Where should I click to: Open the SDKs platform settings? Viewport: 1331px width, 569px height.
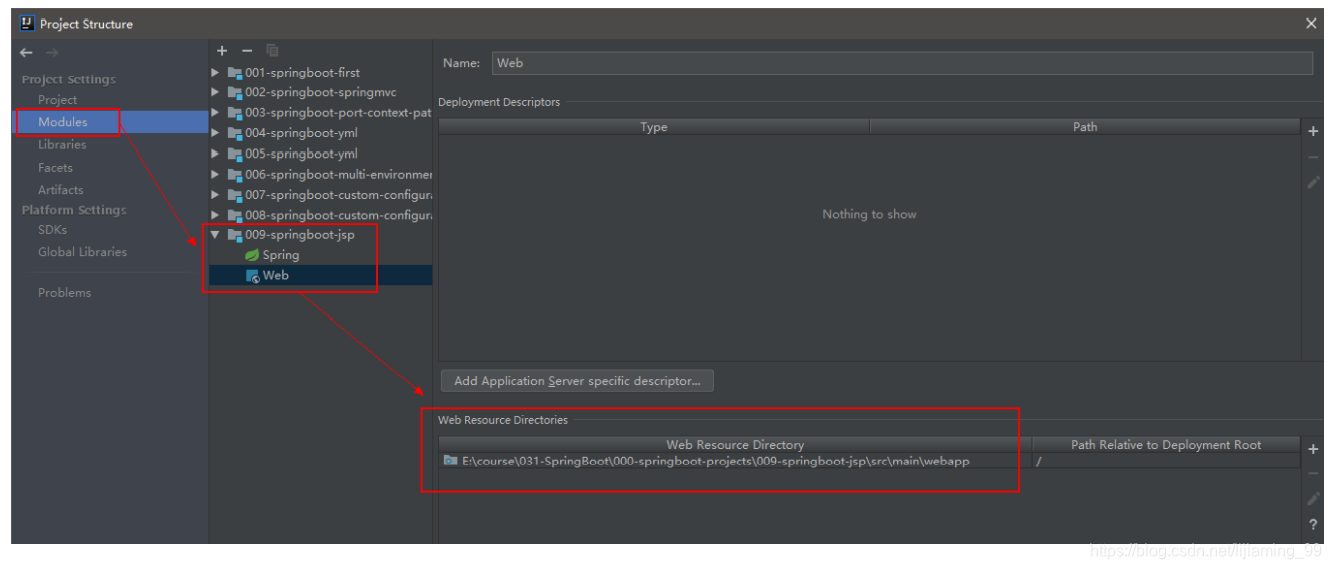click(x=52, y=230)
